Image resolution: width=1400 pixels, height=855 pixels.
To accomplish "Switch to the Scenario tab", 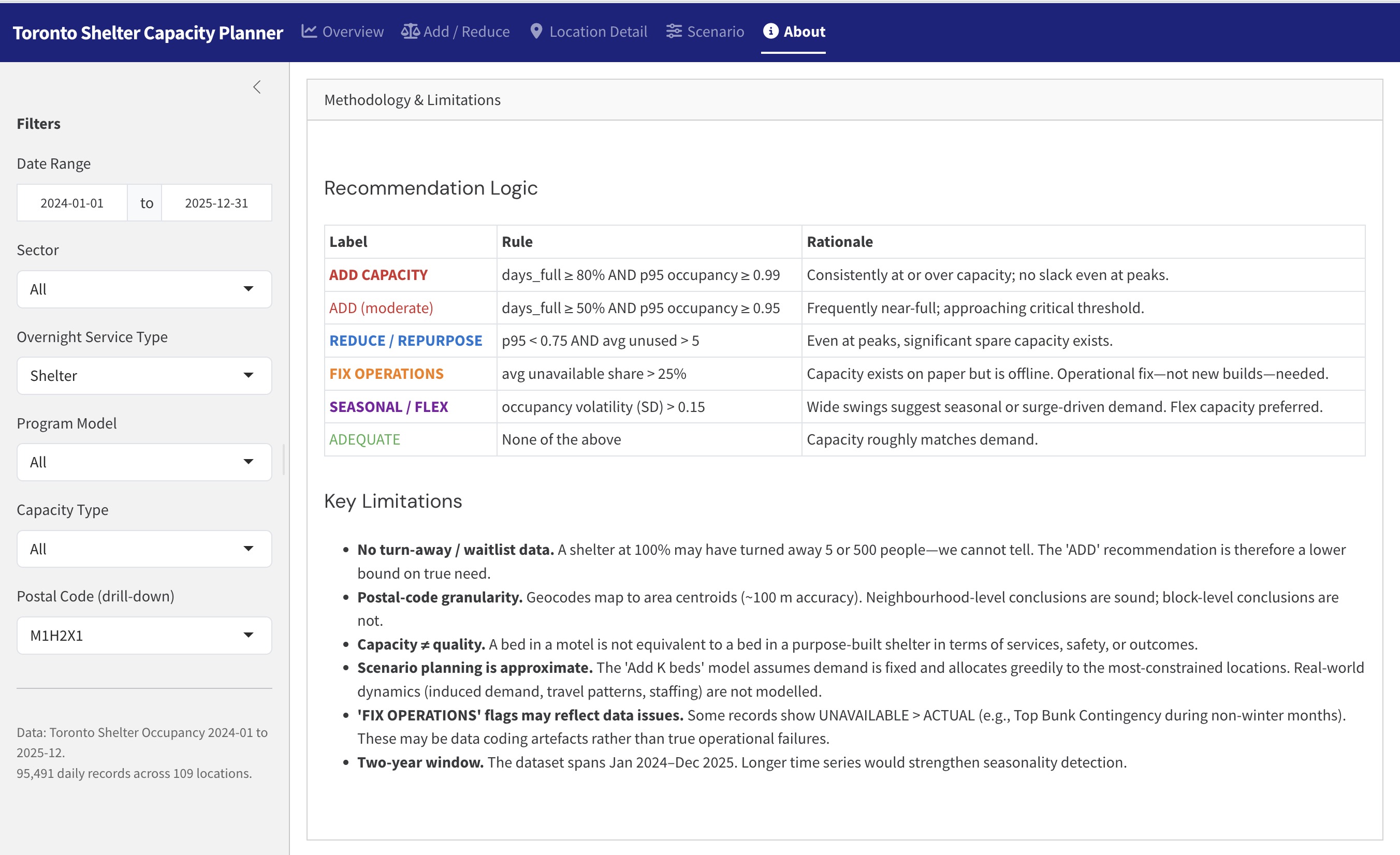I will tap(715, 31).
